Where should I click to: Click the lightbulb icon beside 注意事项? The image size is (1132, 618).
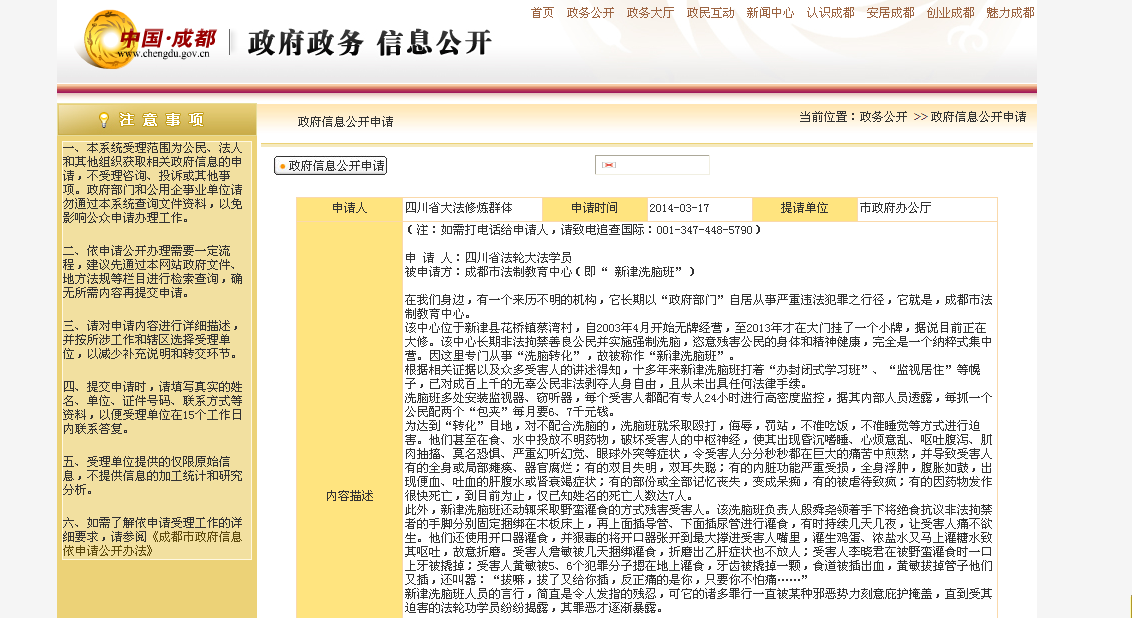click(x=103, y=120)
